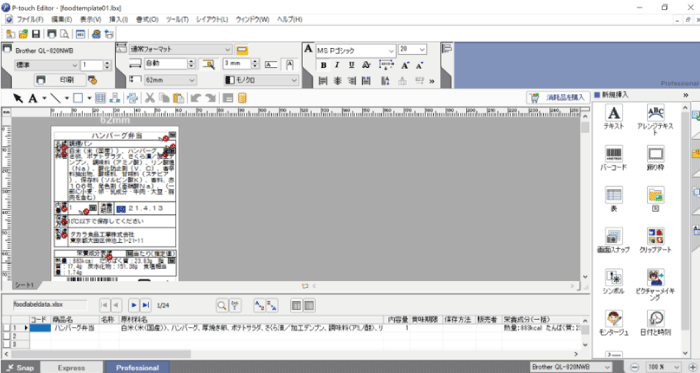Select the arrow selection pointer tool
Screen dimensions: 700x373
click(x=18, y=98)
